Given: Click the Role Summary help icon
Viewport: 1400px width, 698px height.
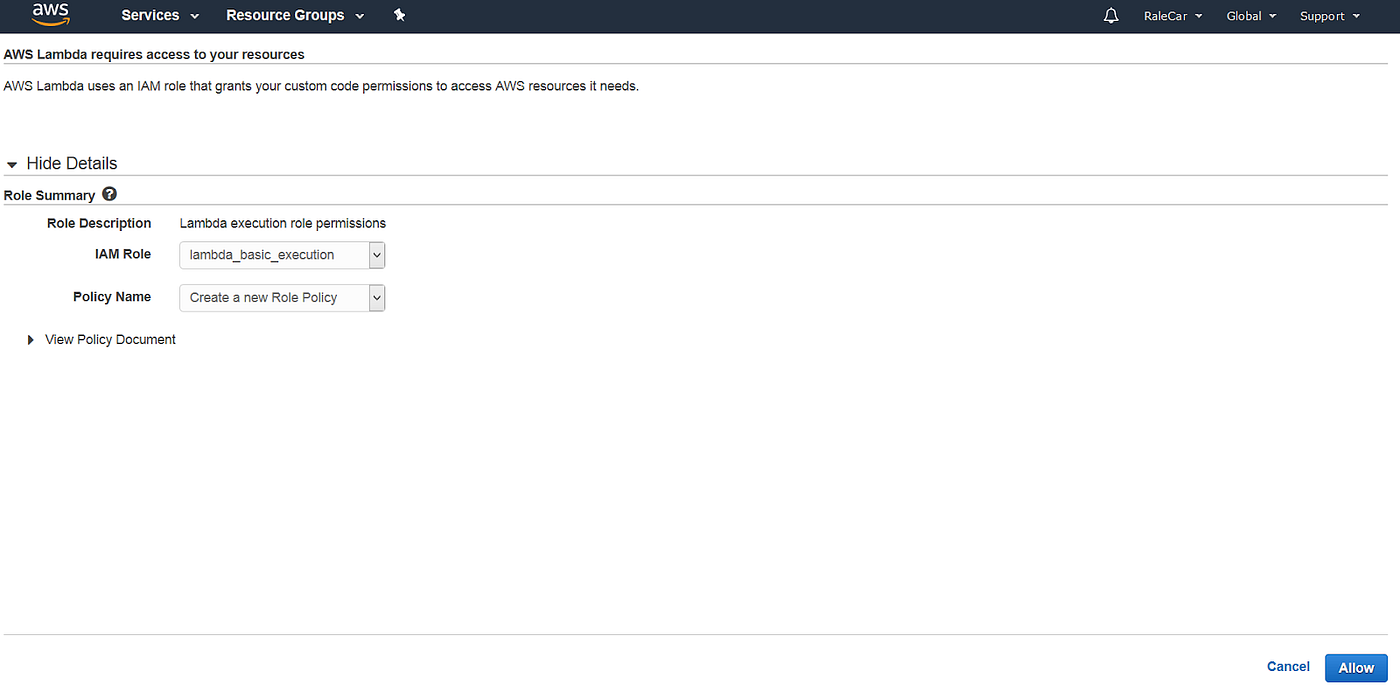Looking at the screenshot, I should [x=110, y=194].
